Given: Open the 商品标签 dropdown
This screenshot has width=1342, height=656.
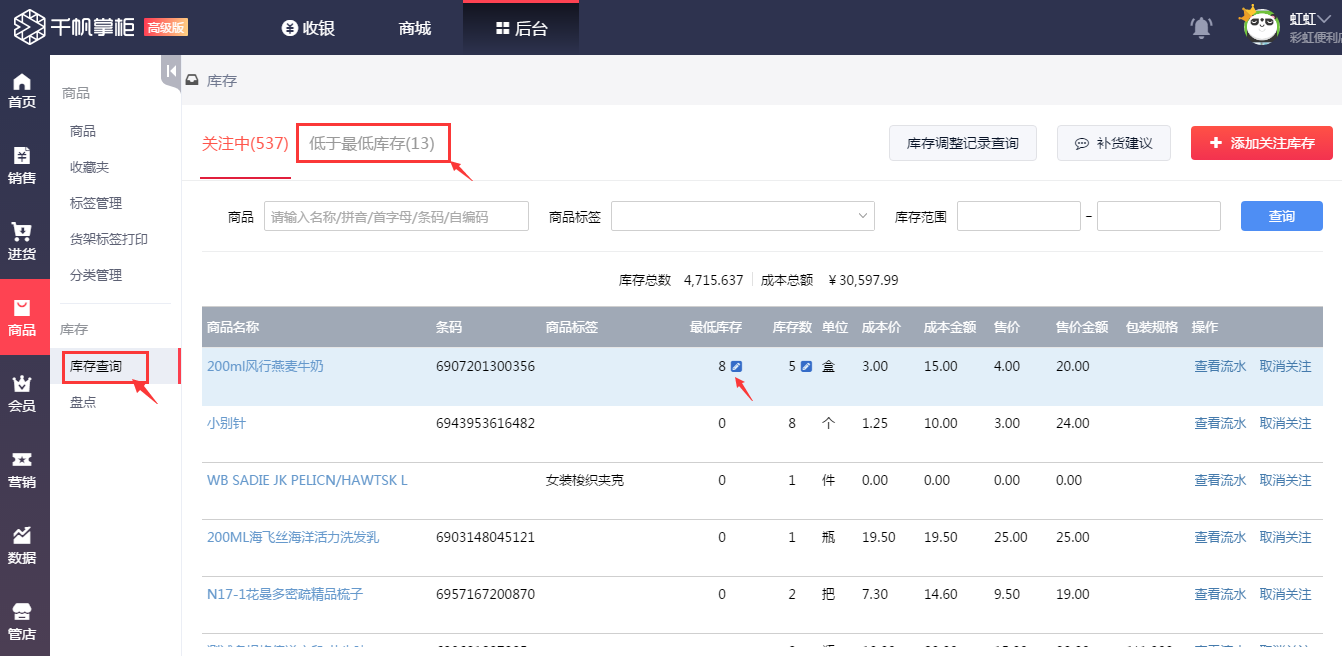Looking at the screenshot, I should 742,216.
